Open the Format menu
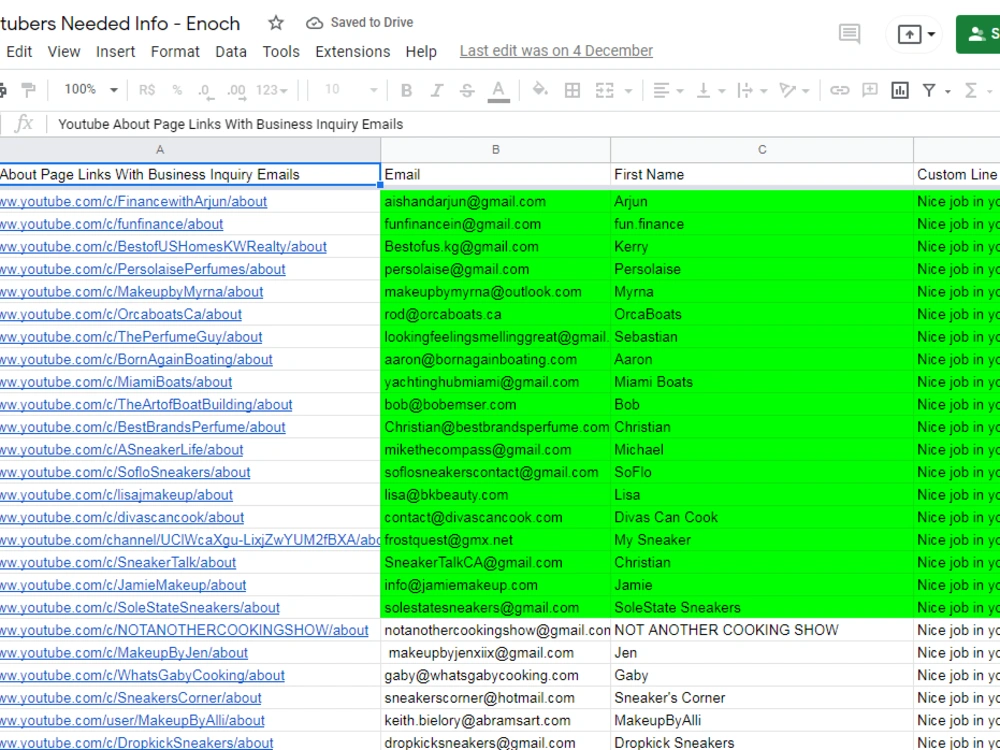The image size is (1000, 750). pyautogui.click(x=175, y=52)
